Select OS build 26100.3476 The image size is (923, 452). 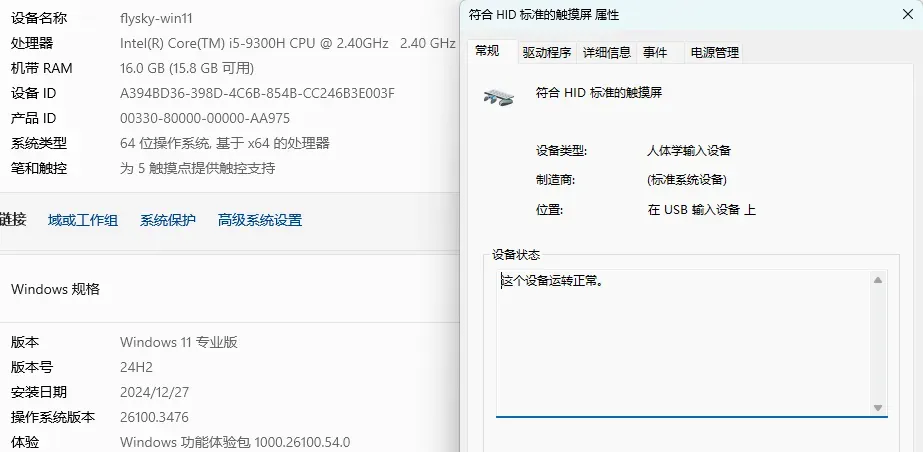pos(154,417)
